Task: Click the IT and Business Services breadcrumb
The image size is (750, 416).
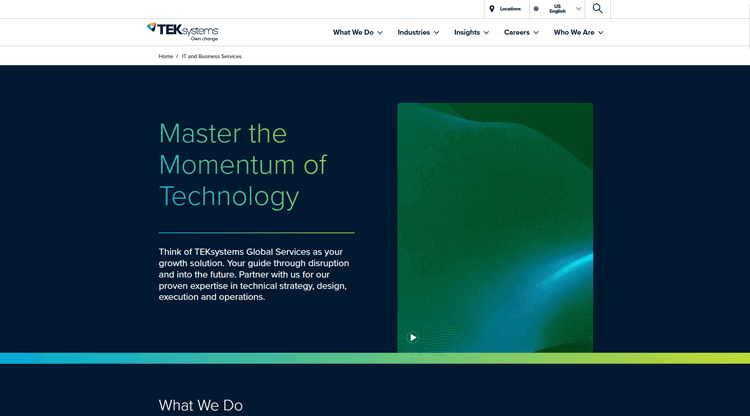Action: (211, 56)
